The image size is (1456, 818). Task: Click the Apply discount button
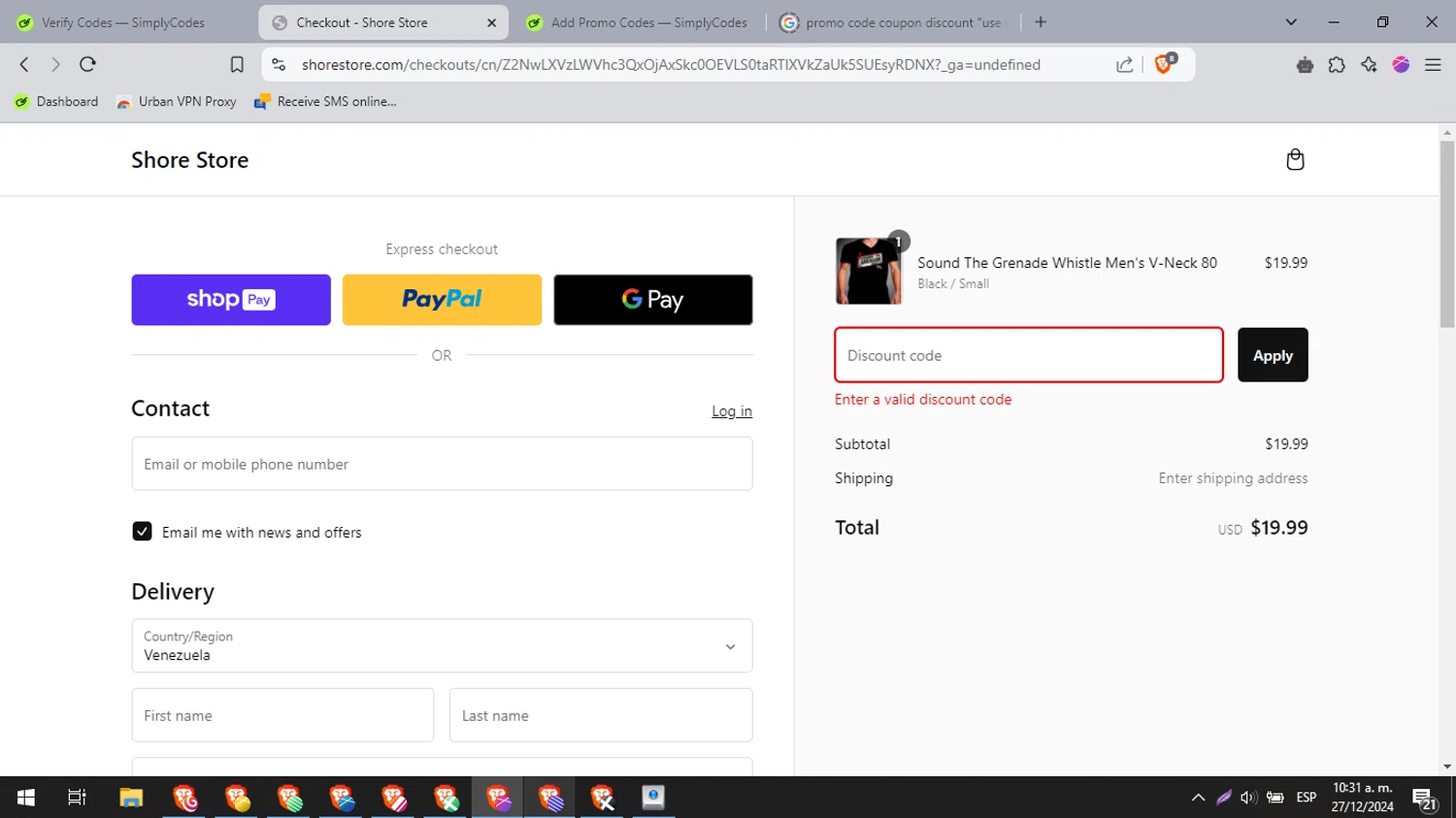[1273, 355]
